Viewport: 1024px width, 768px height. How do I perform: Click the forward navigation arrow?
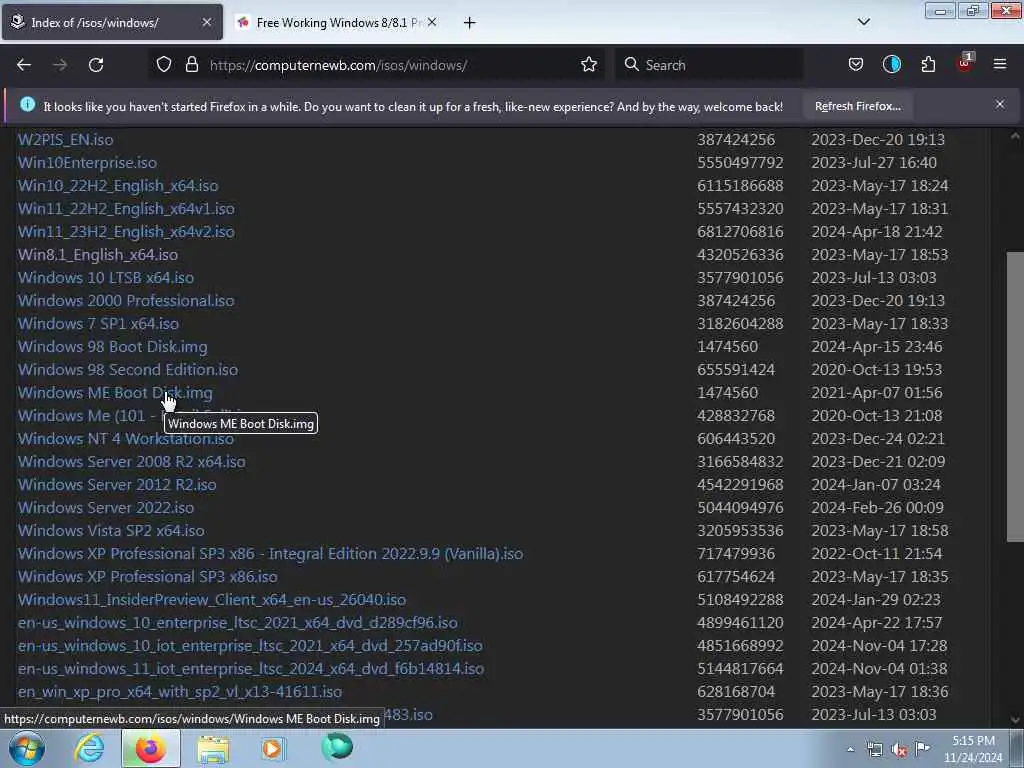point(60,65)
